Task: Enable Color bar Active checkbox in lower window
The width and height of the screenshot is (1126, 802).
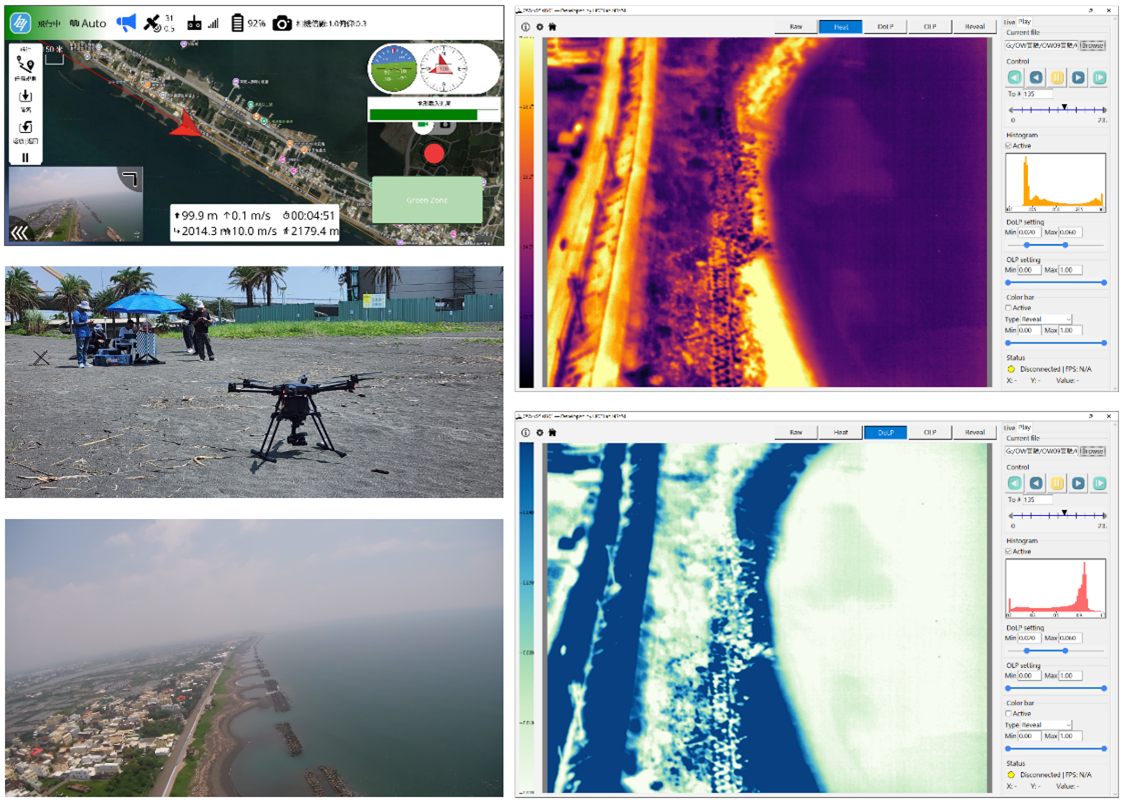Action: click(1008, 714)
